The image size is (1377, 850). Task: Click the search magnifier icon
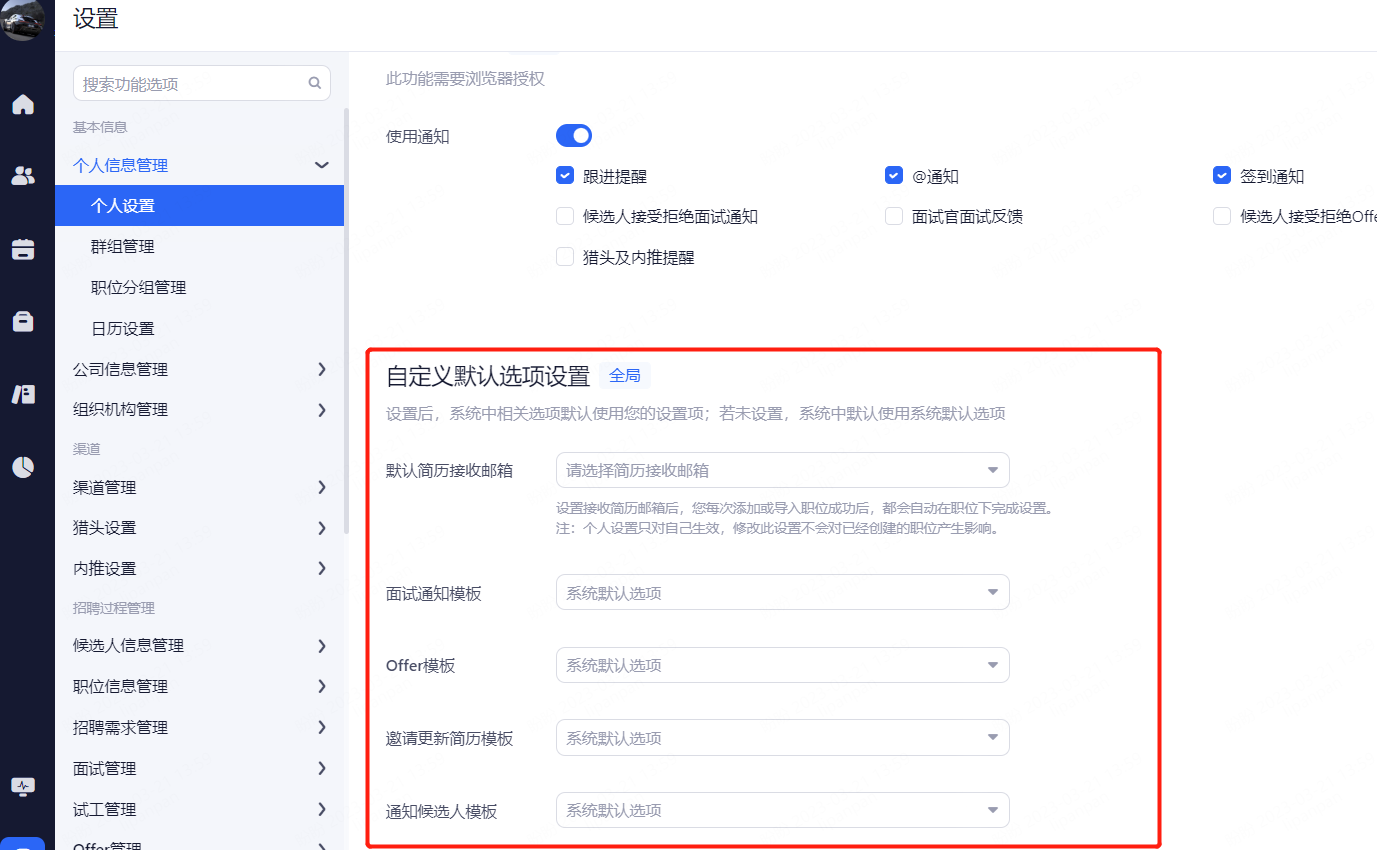click(x=314, y=84)
